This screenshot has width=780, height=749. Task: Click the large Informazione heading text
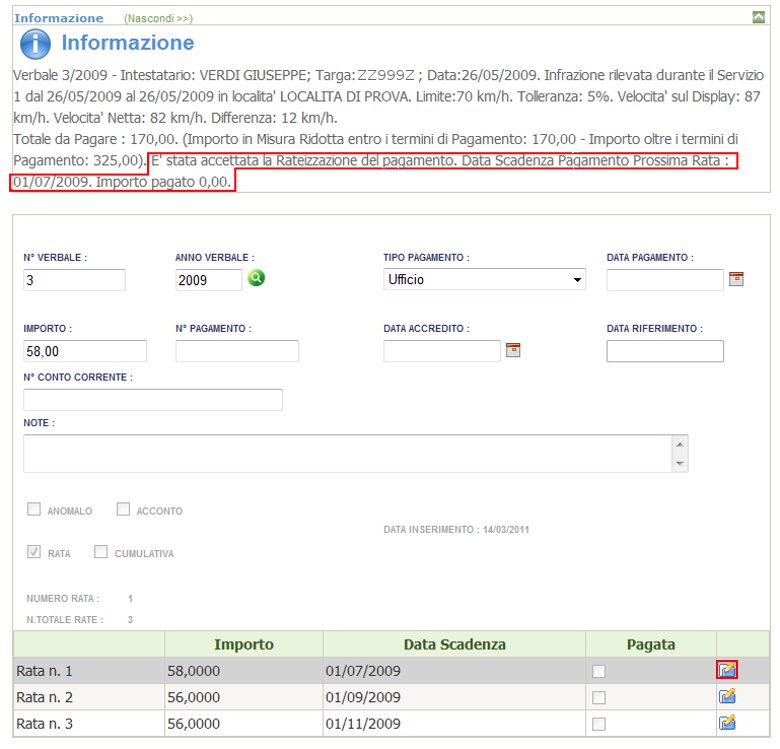pyautogui.click(x=127, y=43)
